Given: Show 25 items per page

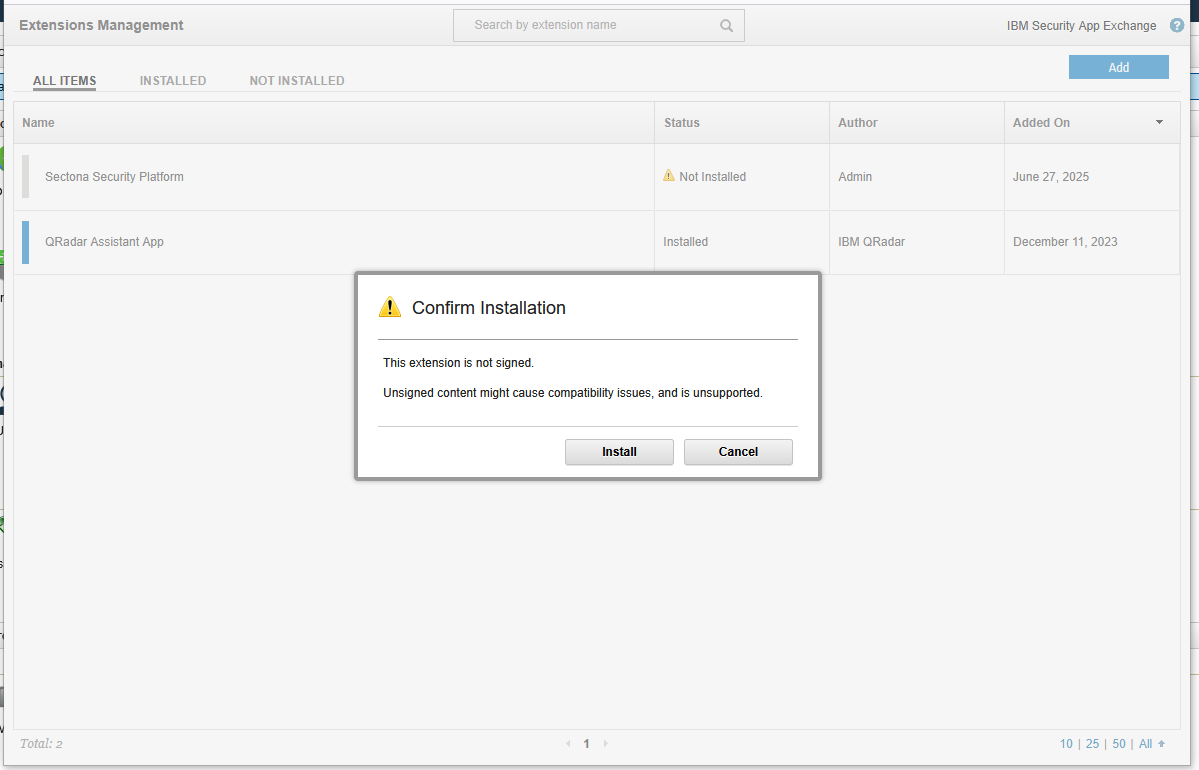Looking at the screenshot, I should (1092, 744).
